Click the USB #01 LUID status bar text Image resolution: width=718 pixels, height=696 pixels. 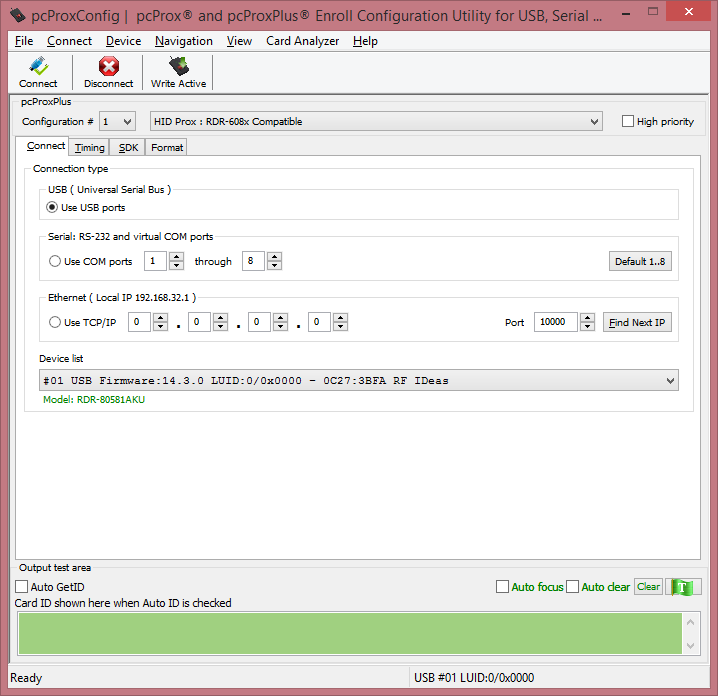coord(474,678)
